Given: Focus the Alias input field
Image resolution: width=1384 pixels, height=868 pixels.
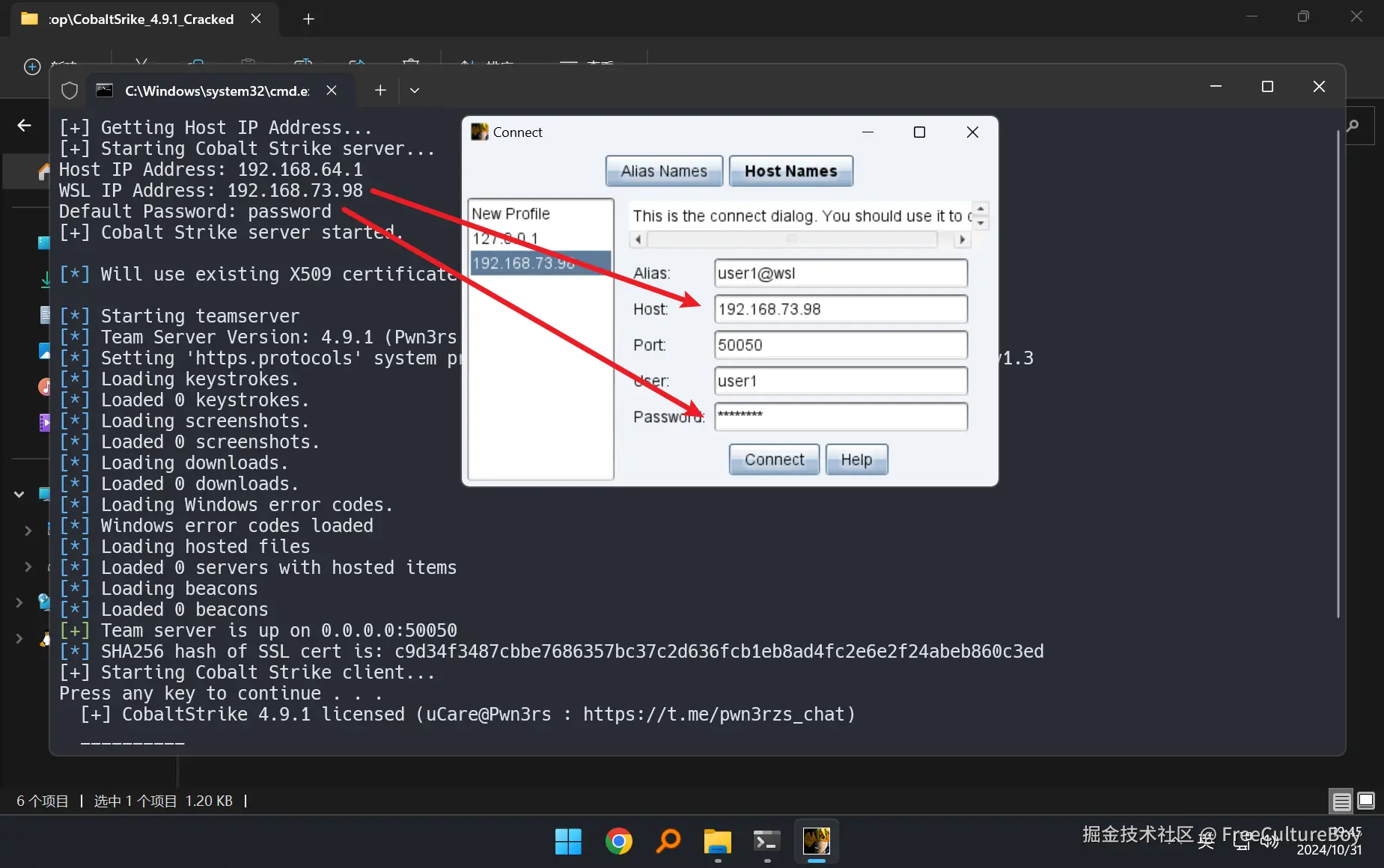Looking at the screenshot, I should pos(841,273).
